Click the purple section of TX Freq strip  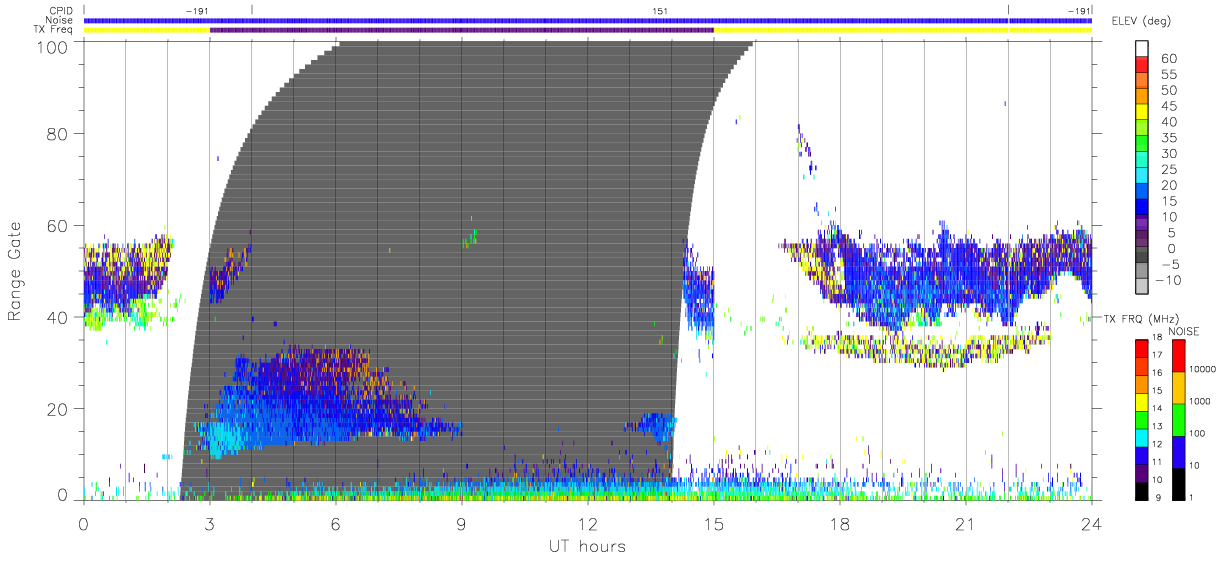click(461, 30)
